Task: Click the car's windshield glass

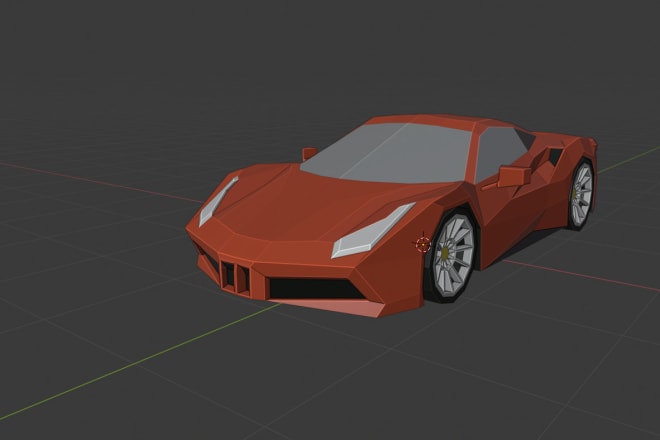Action: point(387,152)
